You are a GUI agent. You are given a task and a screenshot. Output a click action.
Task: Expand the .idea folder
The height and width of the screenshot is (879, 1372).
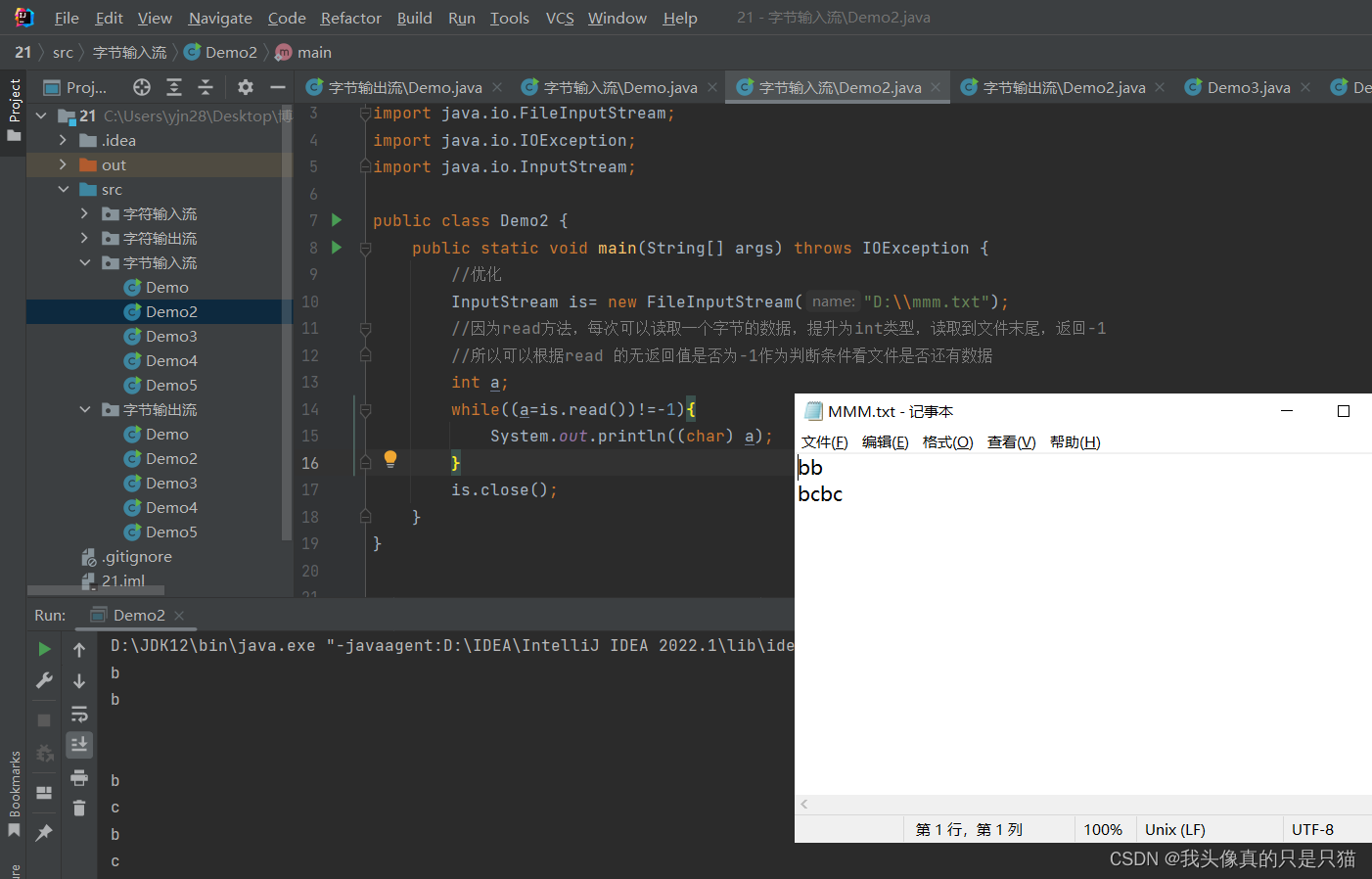[x=63, y=140]
